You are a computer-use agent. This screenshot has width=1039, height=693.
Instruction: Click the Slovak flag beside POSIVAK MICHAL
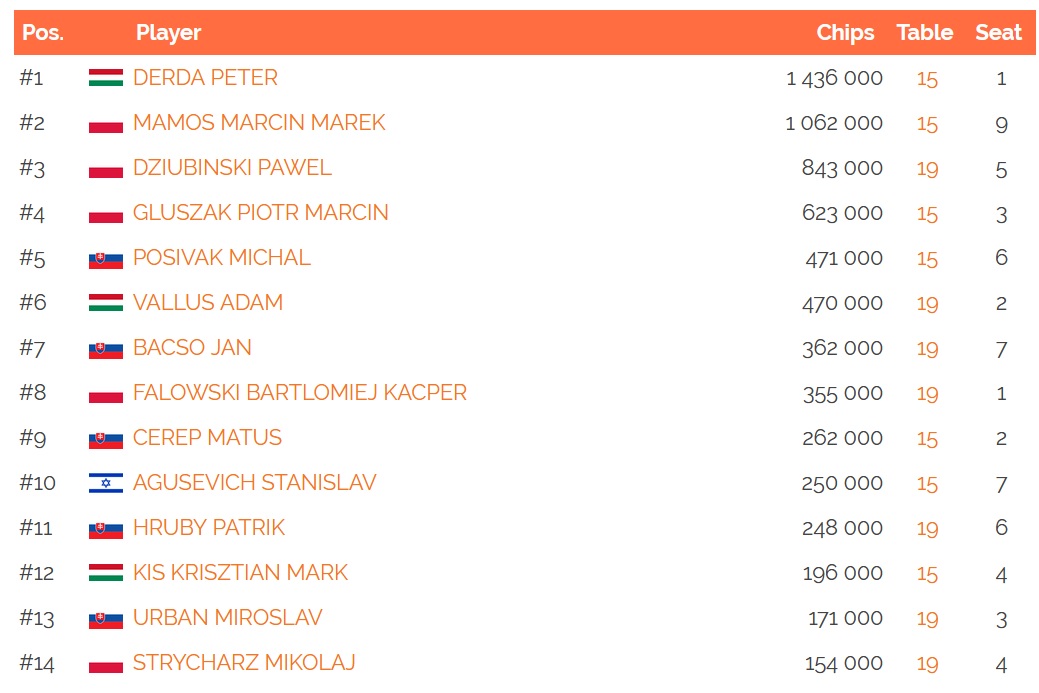(105, 260)
